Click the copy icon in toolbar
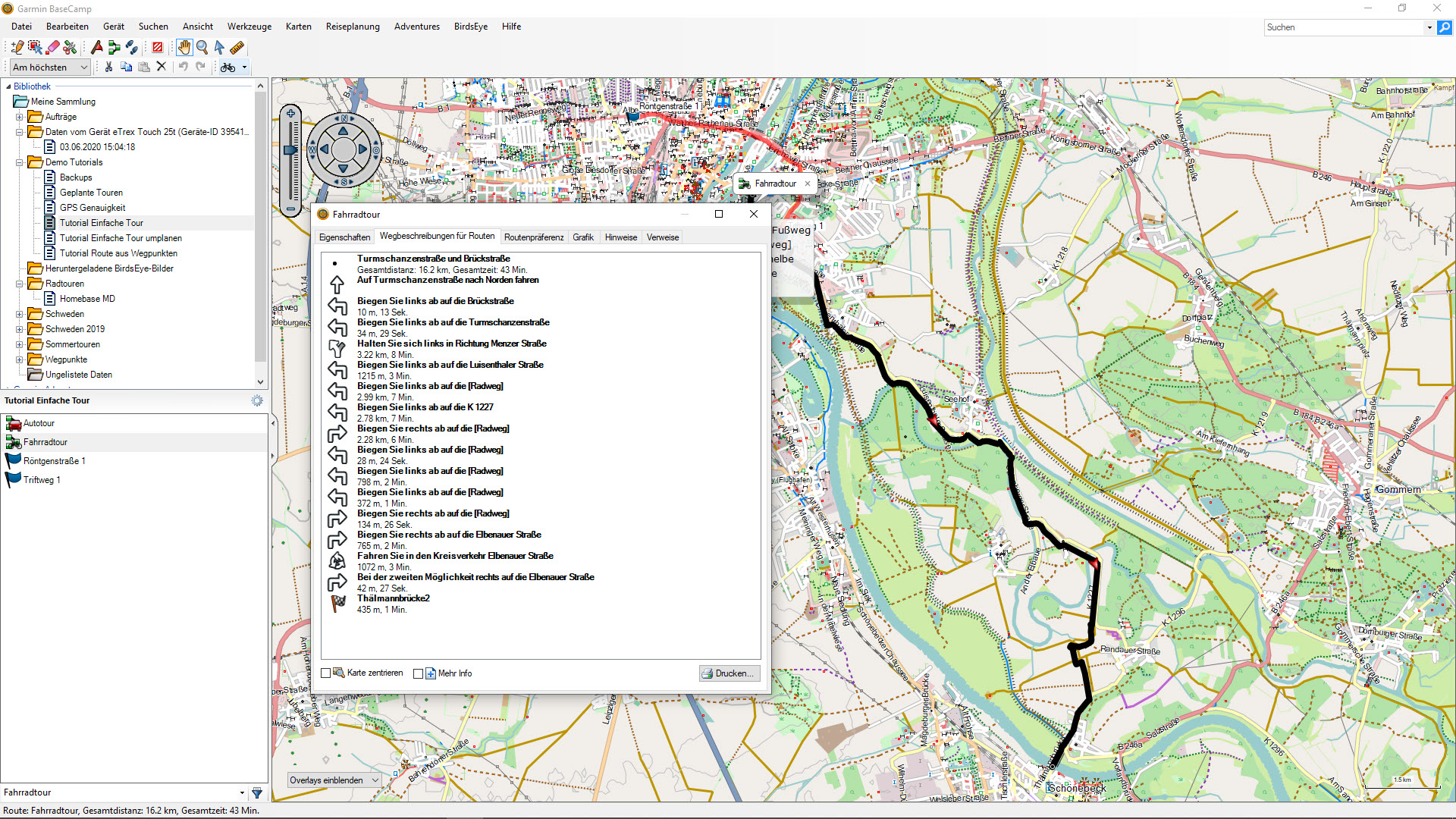The height and width of the screenshot is (819, 1456). (127, 67)
